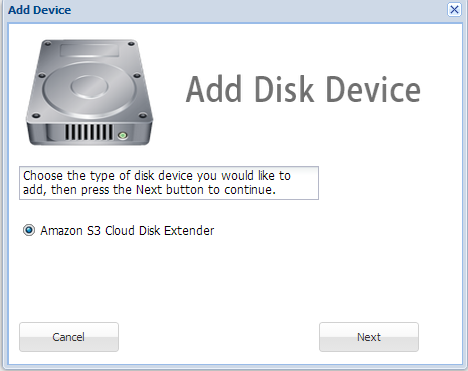Screen dimensions: 468x371
Task: Click the black vent grille on the drive icon
Action: [x=89, y=132]
